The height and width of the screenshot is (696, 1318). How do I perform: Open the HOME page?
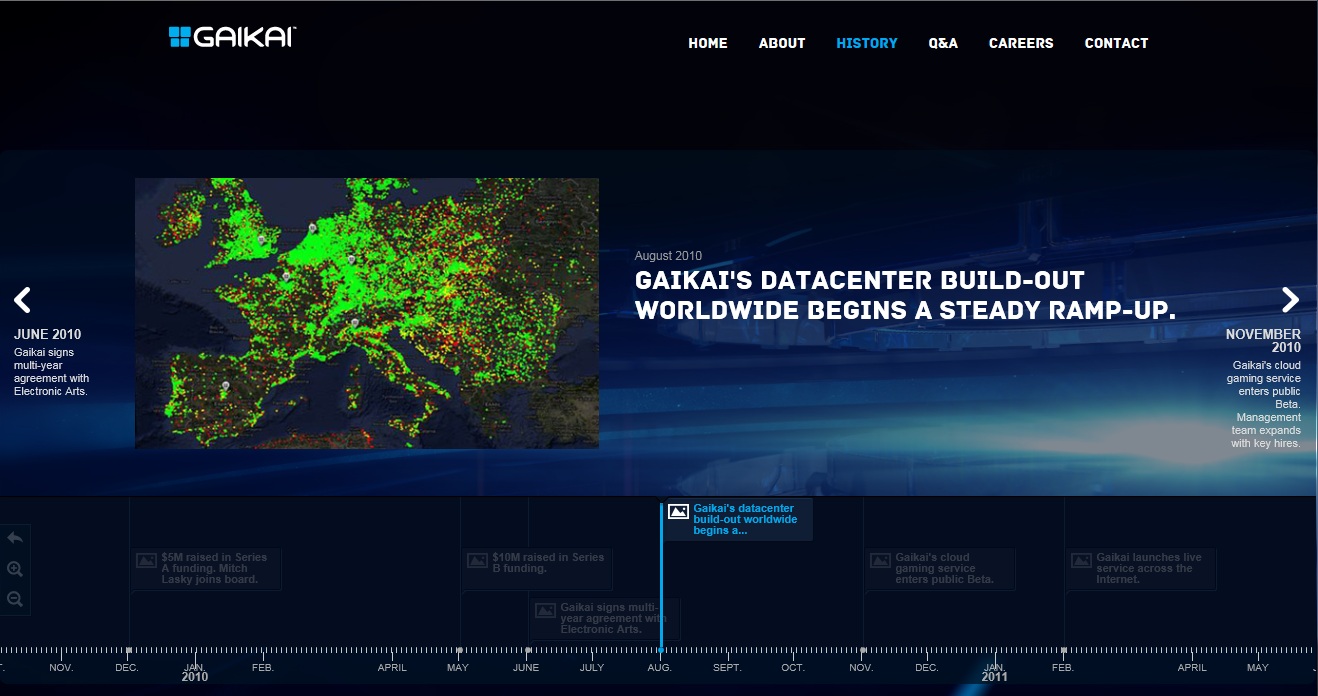(708, 43)
